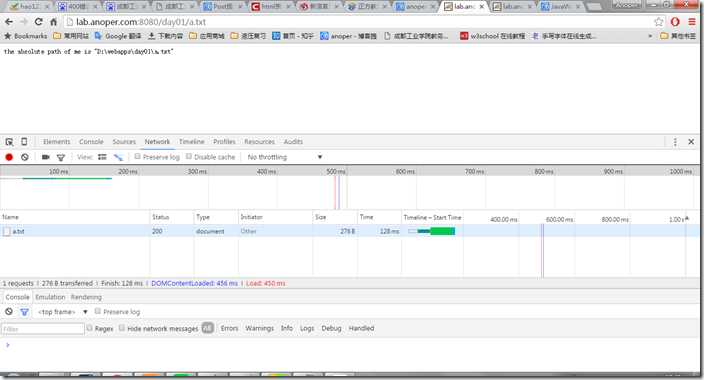Click the a.txt file icon in request list
The image size is (704, 380).
click(x=7, y=231)
